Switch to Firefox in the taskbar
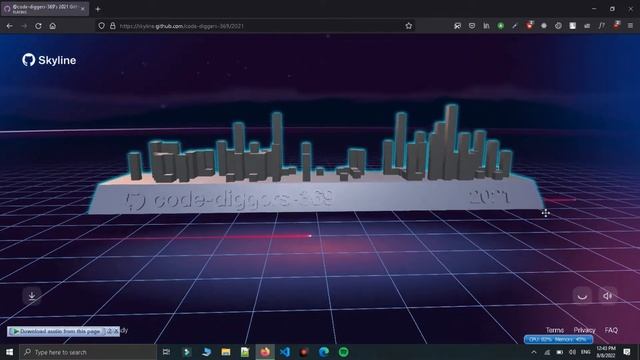640x360 pixels. [x=265, y=352]
